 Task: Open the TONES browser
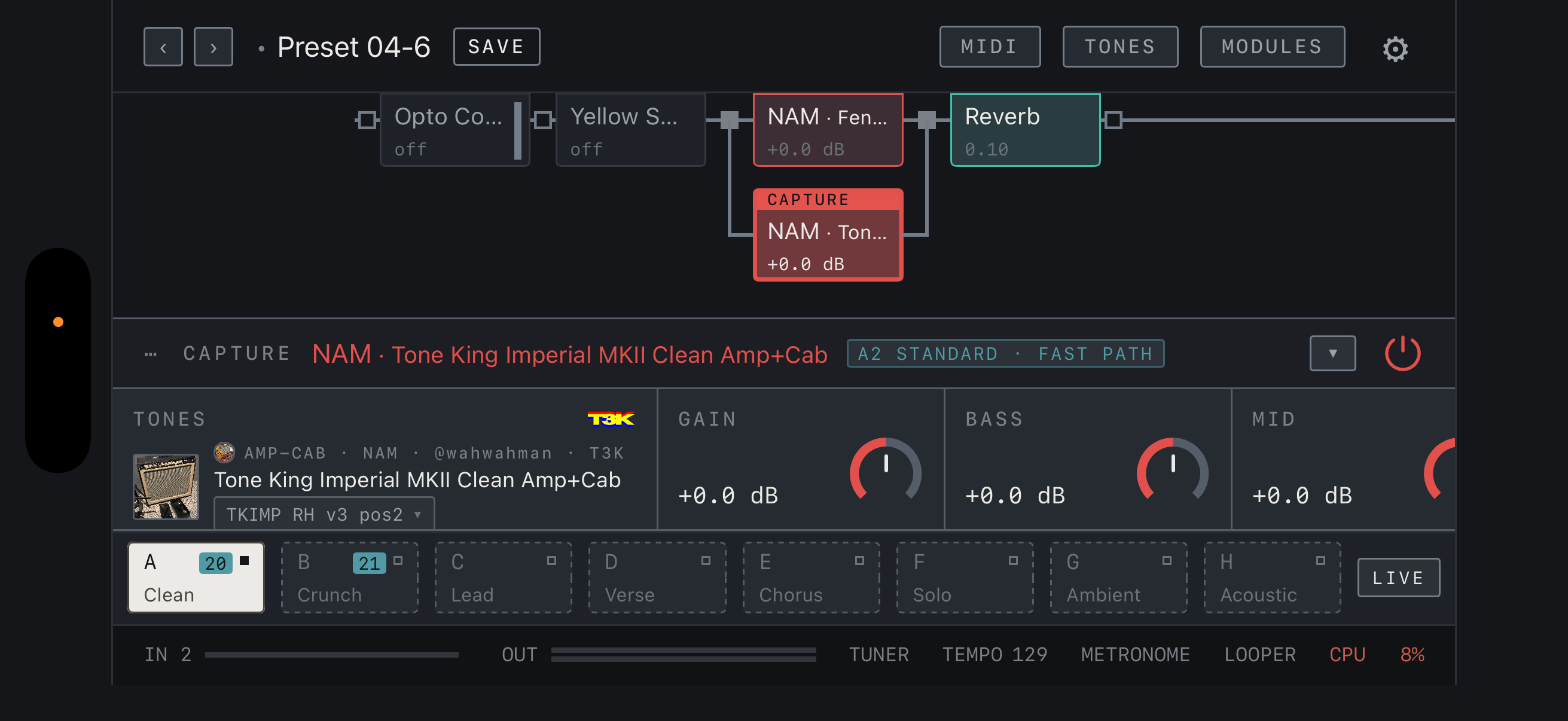click(1120, 46)
